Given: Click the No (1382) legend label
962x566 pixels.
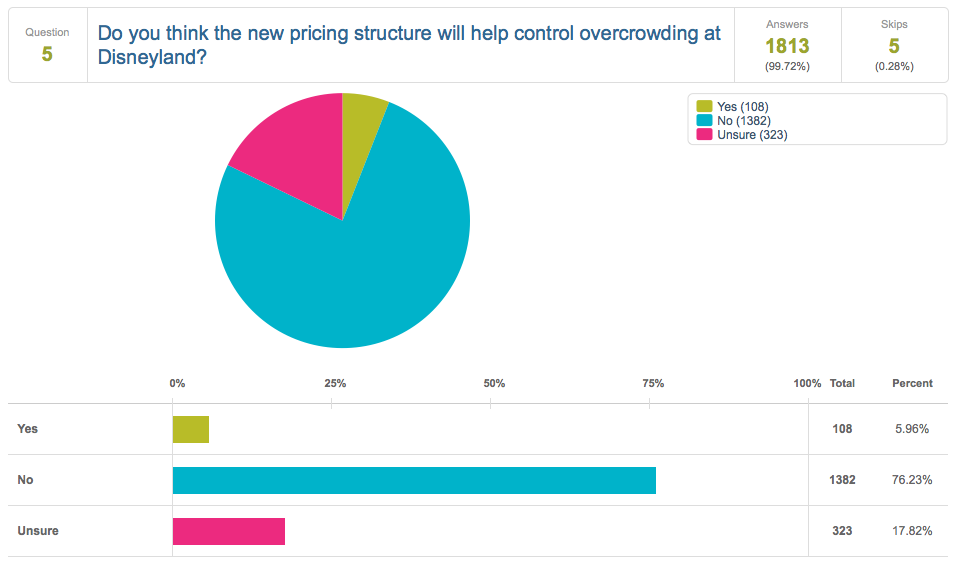Looking at the screenshot, I should tap(744, 121).
